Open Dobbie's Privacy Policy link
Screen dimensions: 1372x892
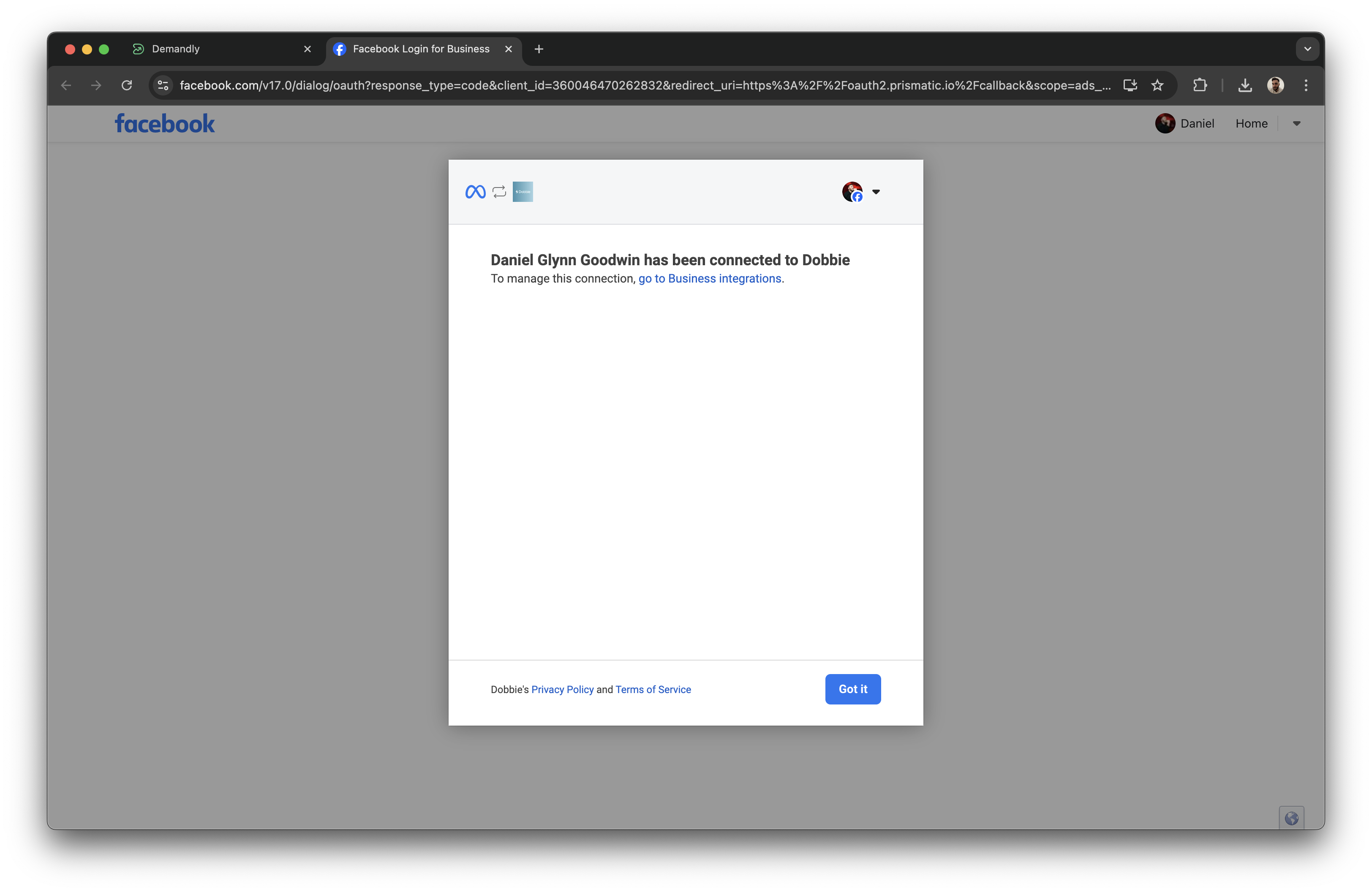point(562,690)
